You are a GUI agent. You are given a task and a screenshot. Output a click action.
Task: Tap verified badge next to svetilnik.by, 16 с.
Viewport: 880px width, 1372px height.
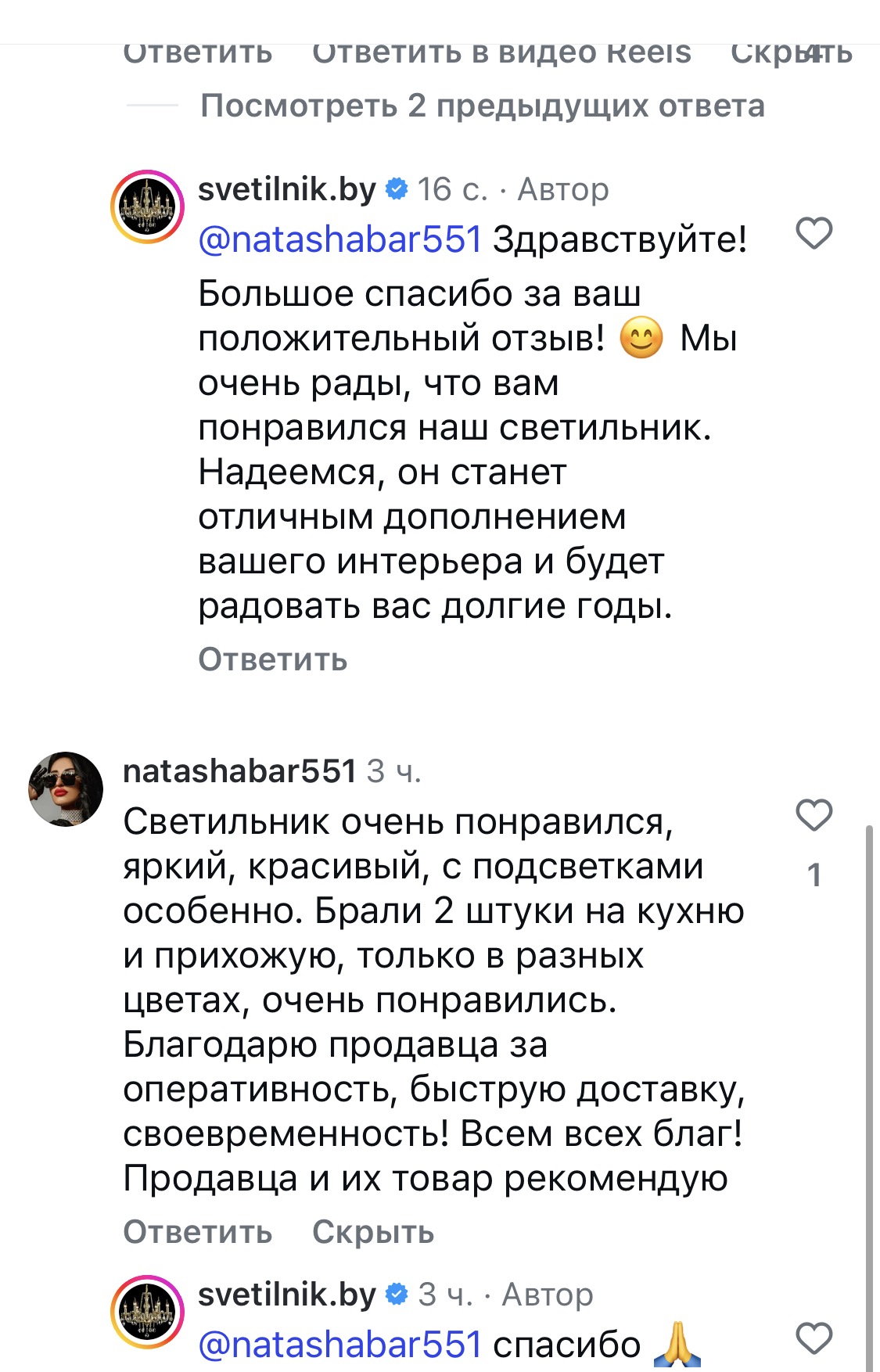point(397,189)
